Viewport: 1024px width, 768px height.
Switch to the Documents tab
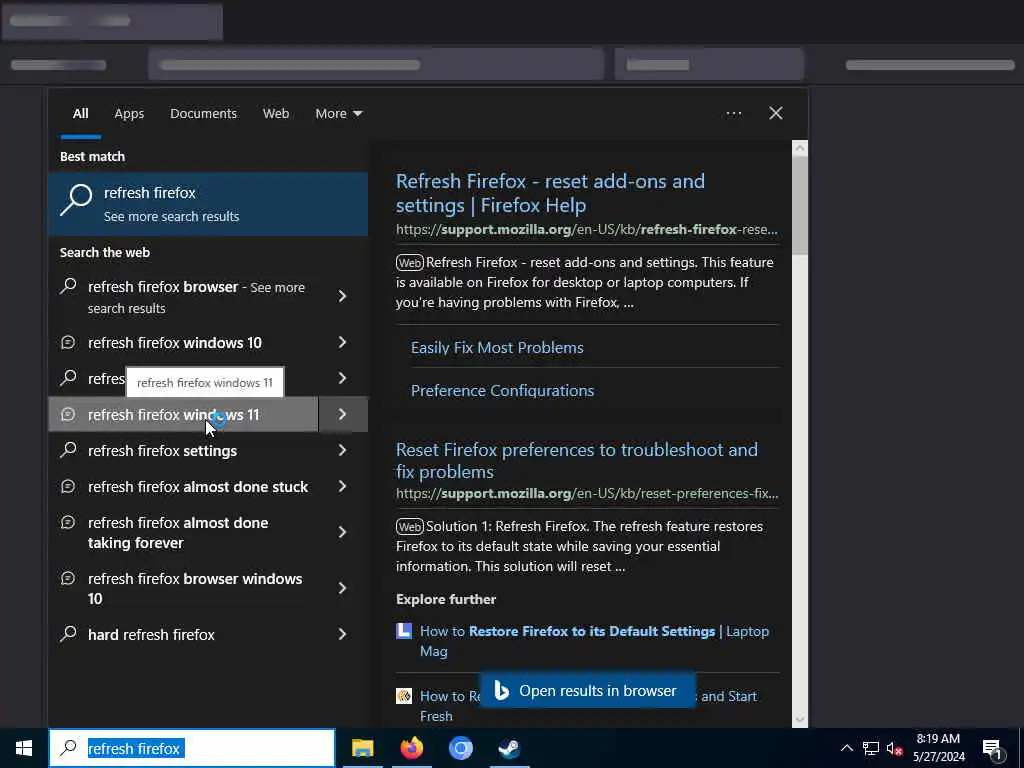(x=203, y=114)
